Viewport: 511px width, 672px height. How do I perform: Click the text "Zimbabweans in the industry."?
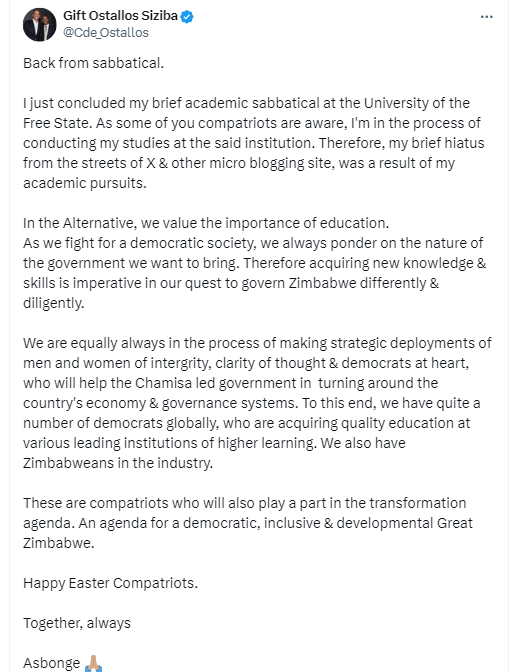tap(118, 463)
